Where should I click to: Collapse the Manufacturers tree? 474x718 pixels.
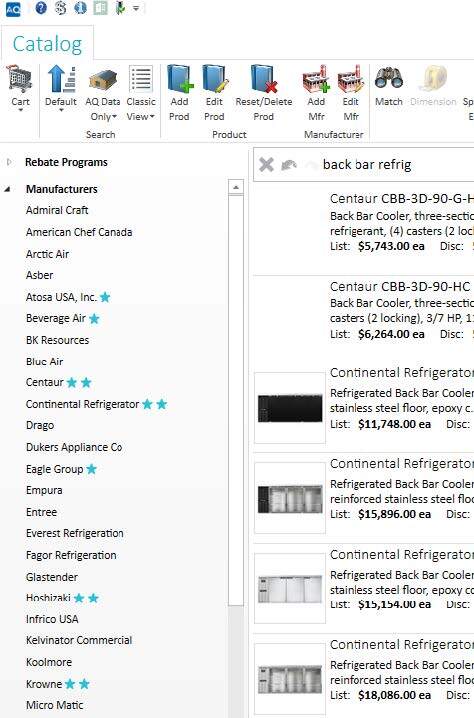tap(7, 189)
